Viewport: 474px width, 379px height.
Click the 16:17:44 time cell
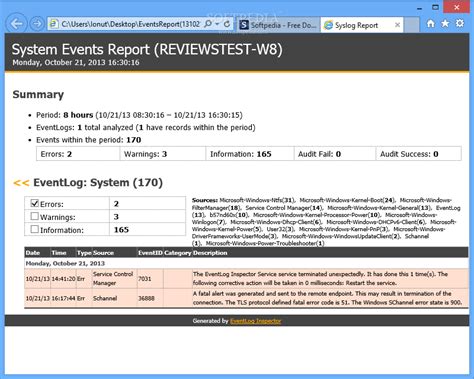tap(63, 298)
